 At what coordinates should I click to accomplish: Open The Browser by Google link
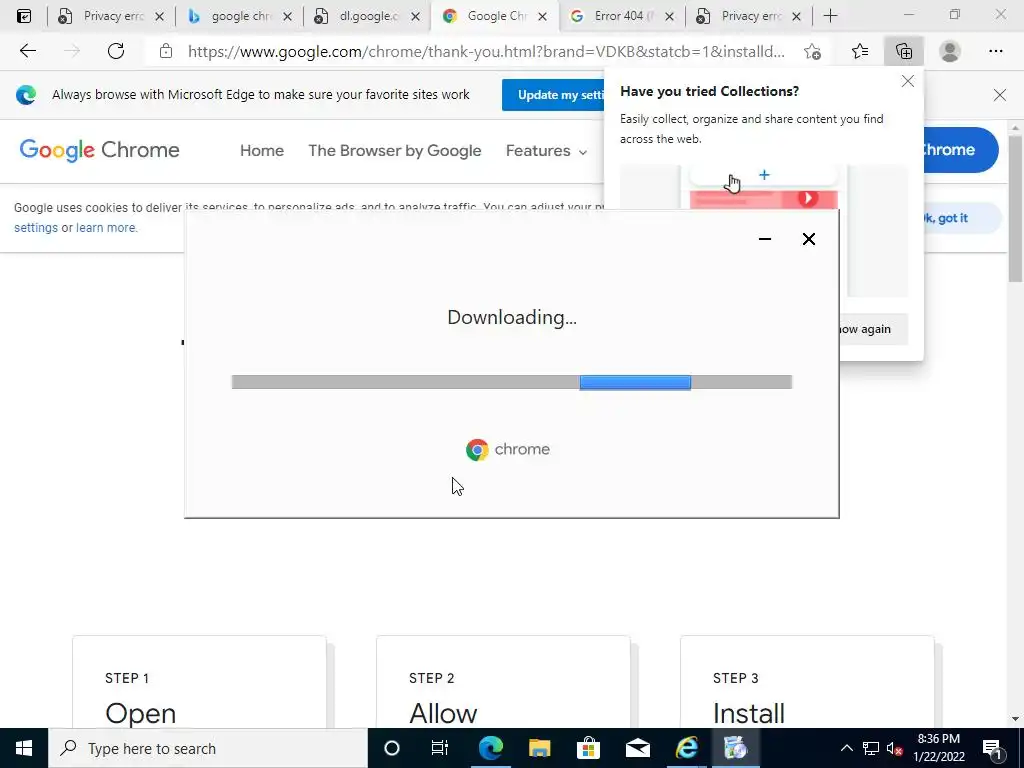click(394, 151)
